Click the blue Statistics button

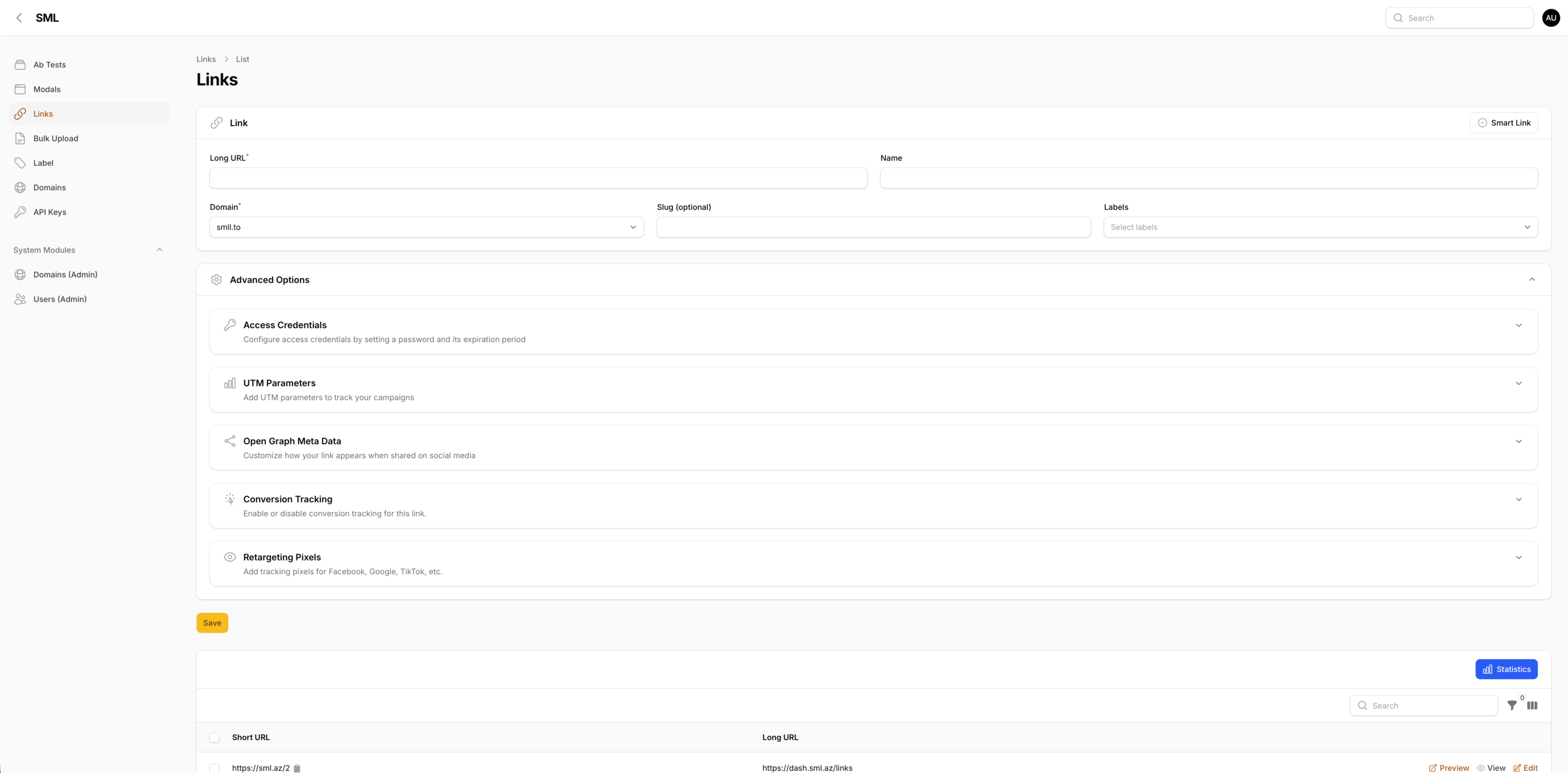(x=1506, y=669)
